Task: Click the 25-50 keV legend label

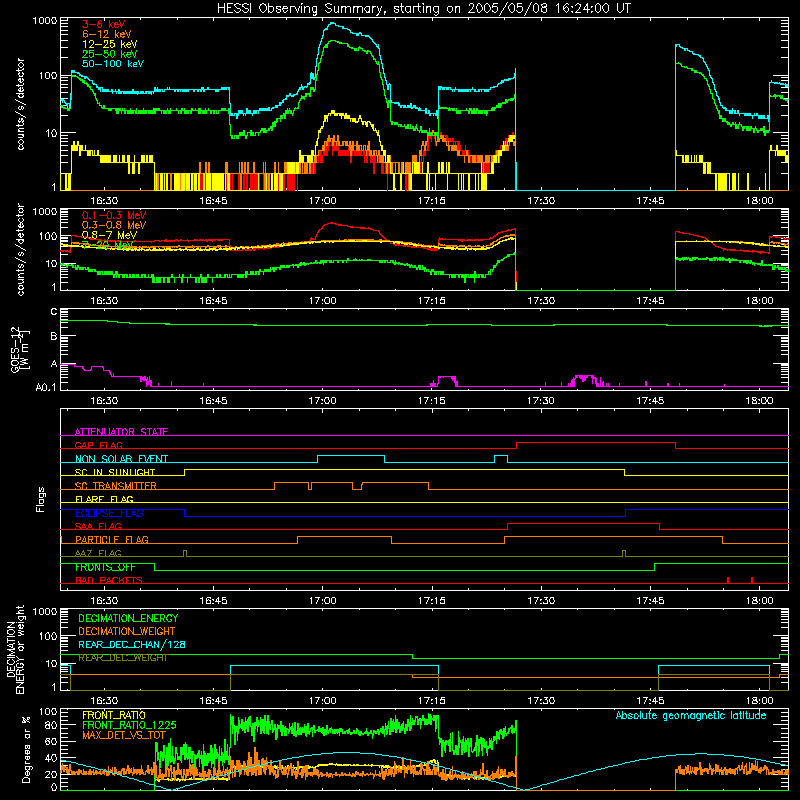Action: coord(109,54)
